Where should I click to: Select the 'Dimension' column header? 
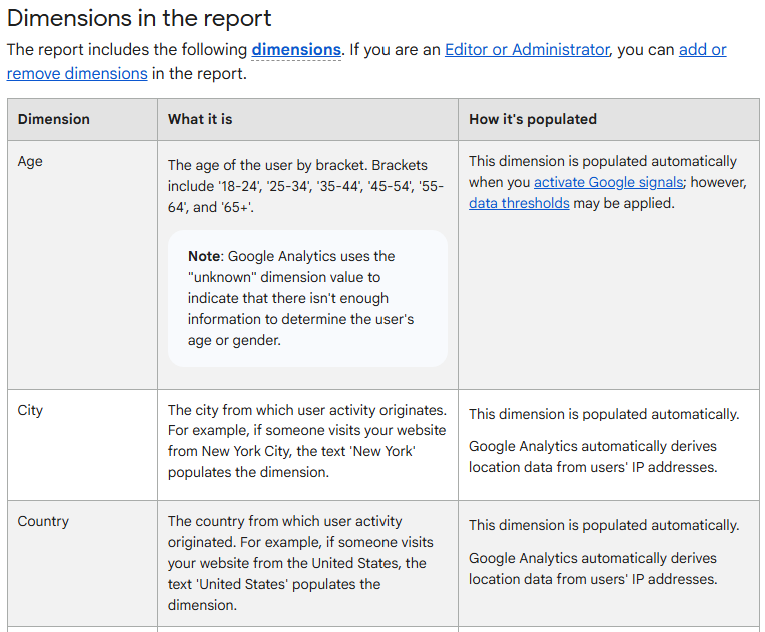[54, 119]
